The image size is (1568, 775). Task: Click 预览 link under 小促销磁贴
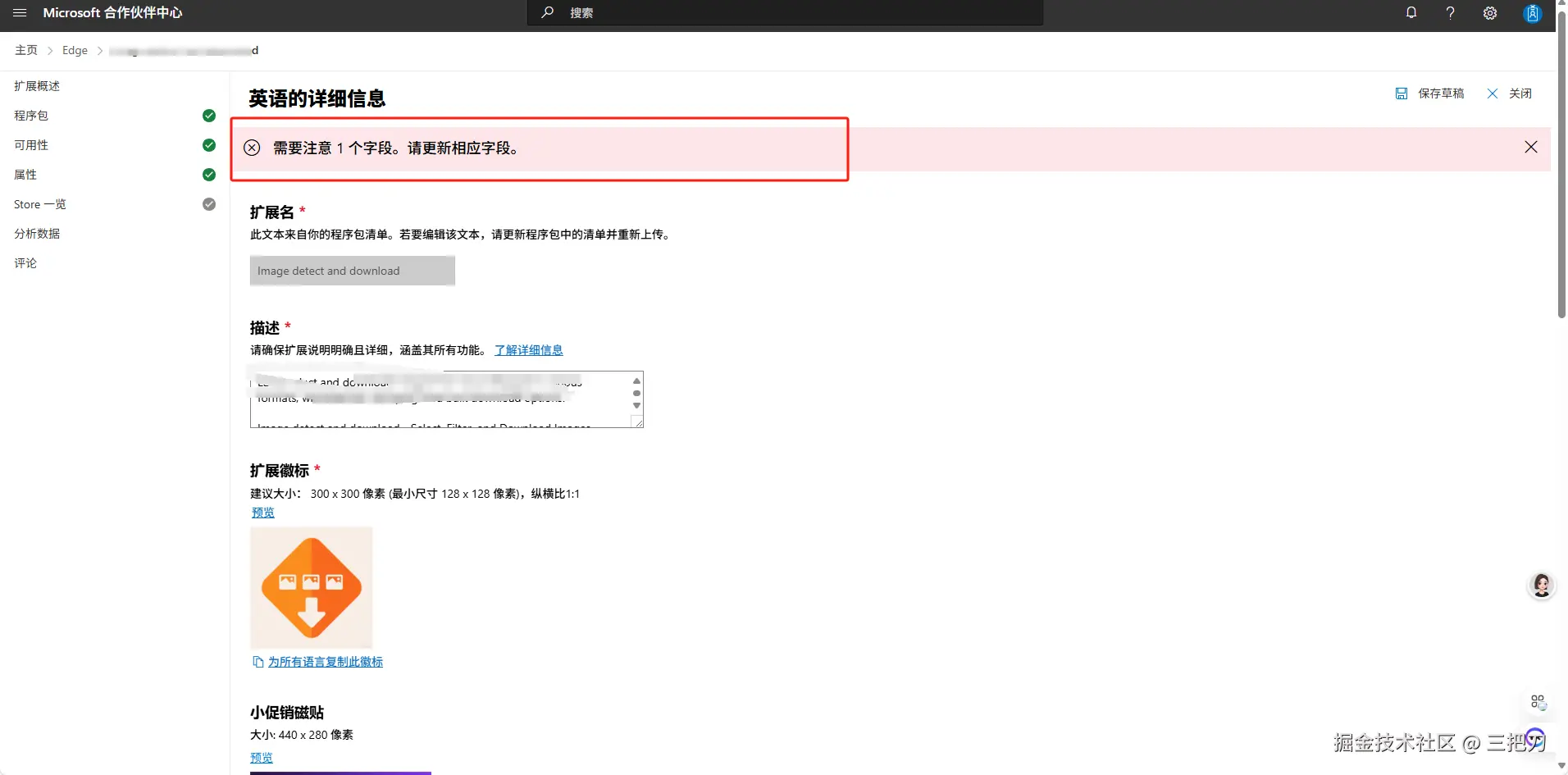[x=262, y=758]
